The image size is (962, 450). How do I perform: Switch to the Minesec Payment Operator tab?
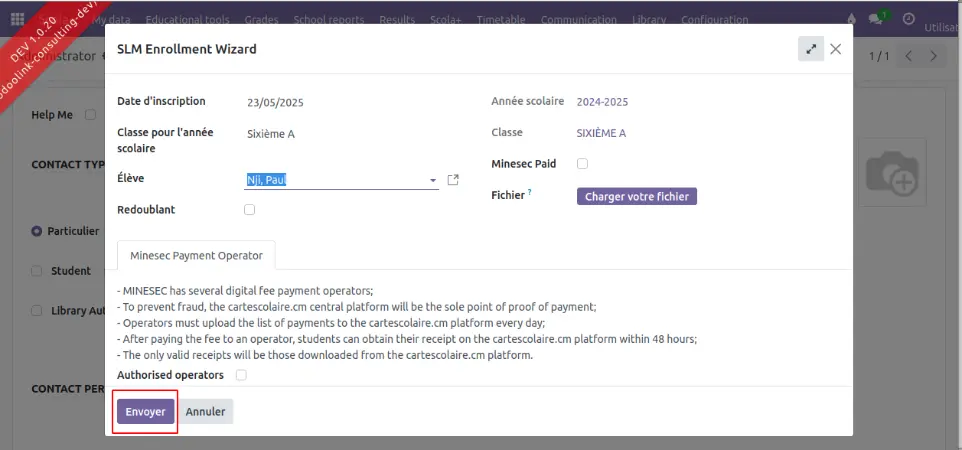tap(196, 256)
